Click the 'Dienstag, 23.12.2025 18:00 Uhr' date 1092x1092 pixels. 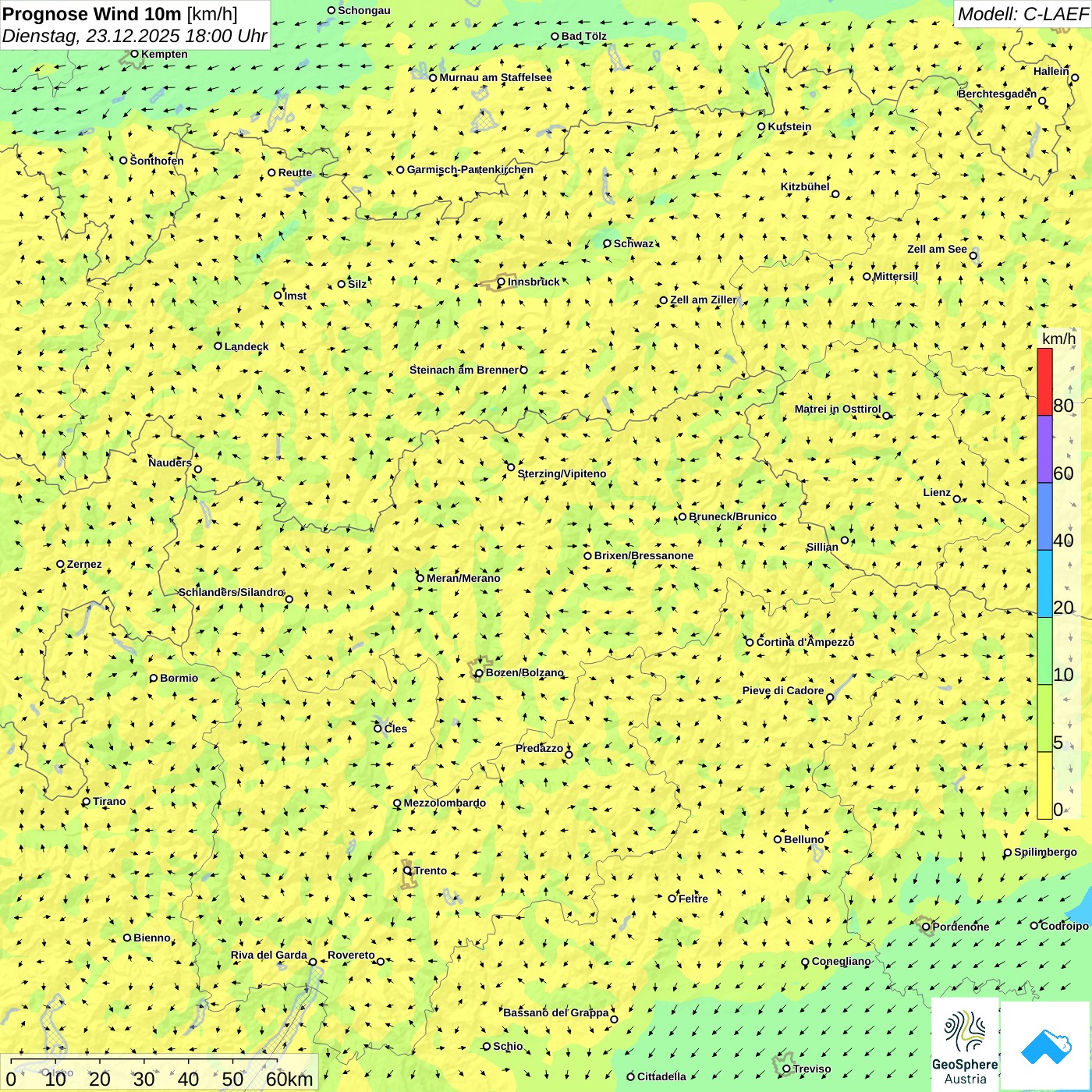(x=134, y=36)
